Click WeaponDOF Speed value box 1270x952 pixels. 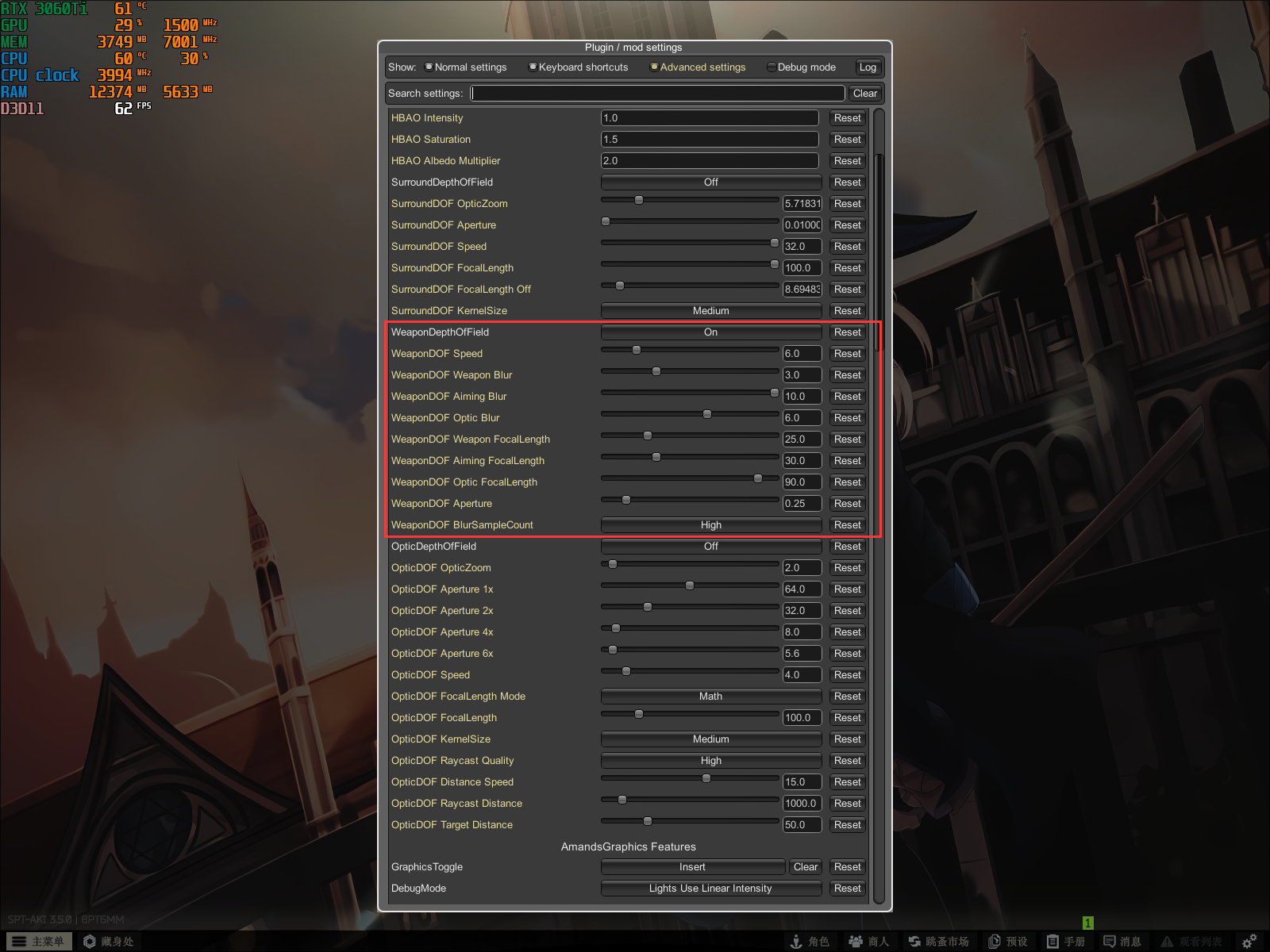pyautogui.click(x=802, y=354)
